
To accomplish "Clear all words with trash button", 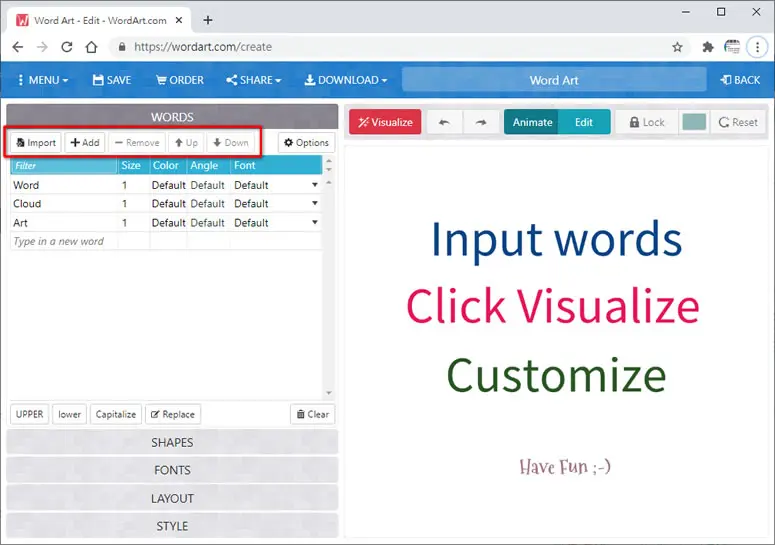I will pyautogui.click(x=312, y=414).
